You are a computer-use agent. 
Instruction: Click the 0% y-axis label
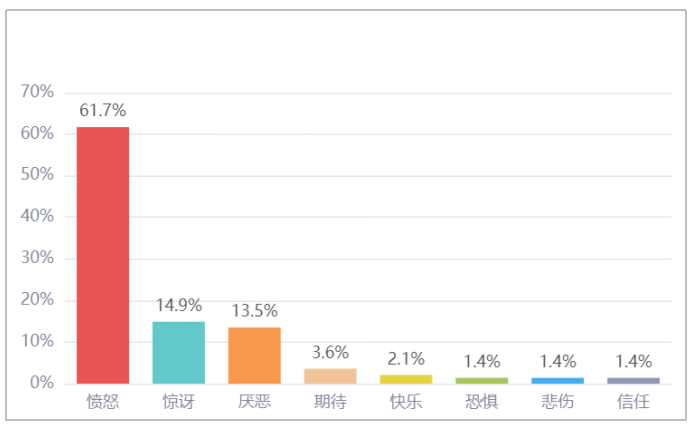(x=42, y=382)
